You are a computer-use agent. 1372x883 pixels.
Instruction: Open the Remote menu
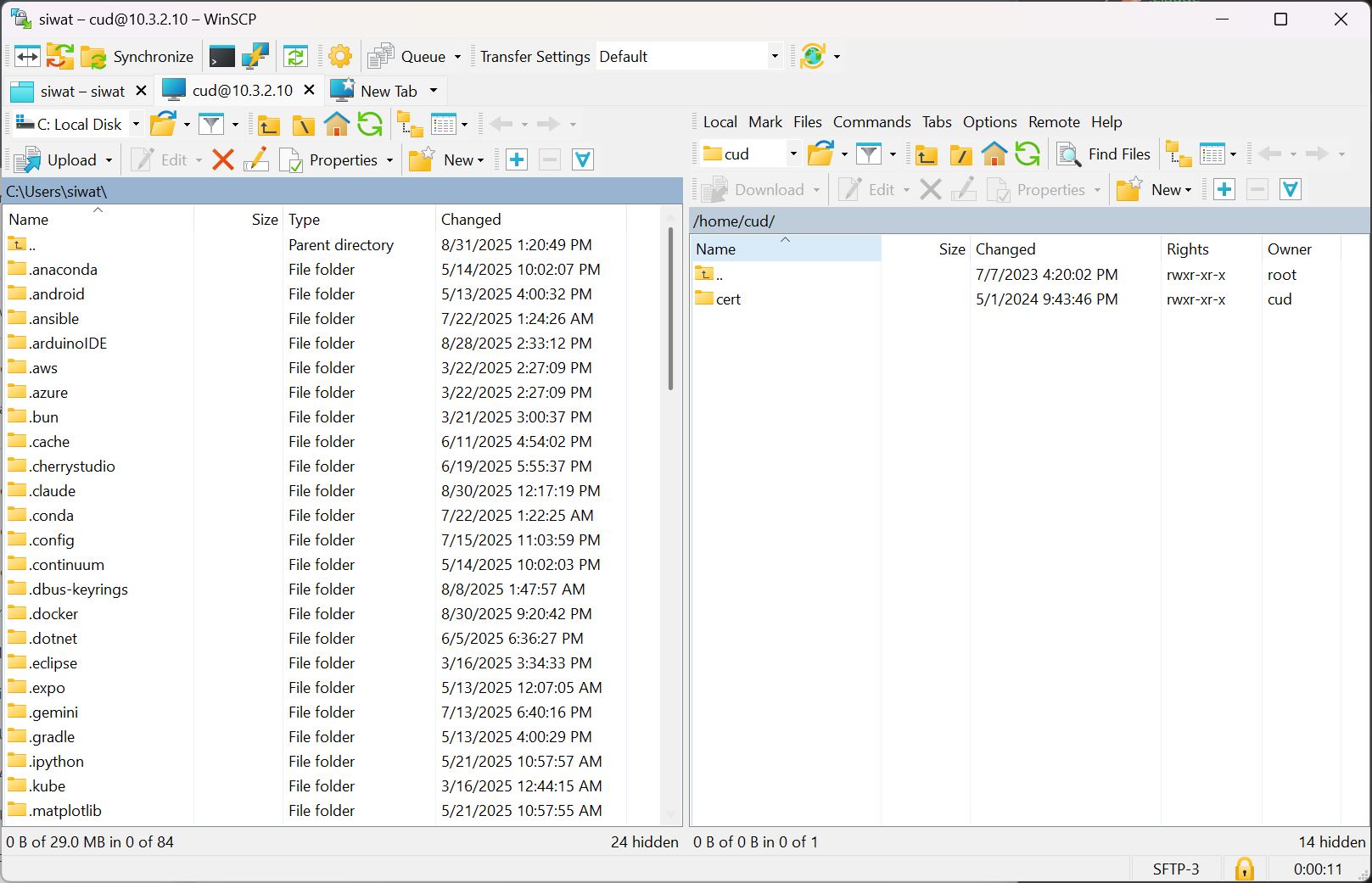point(1054,122)
